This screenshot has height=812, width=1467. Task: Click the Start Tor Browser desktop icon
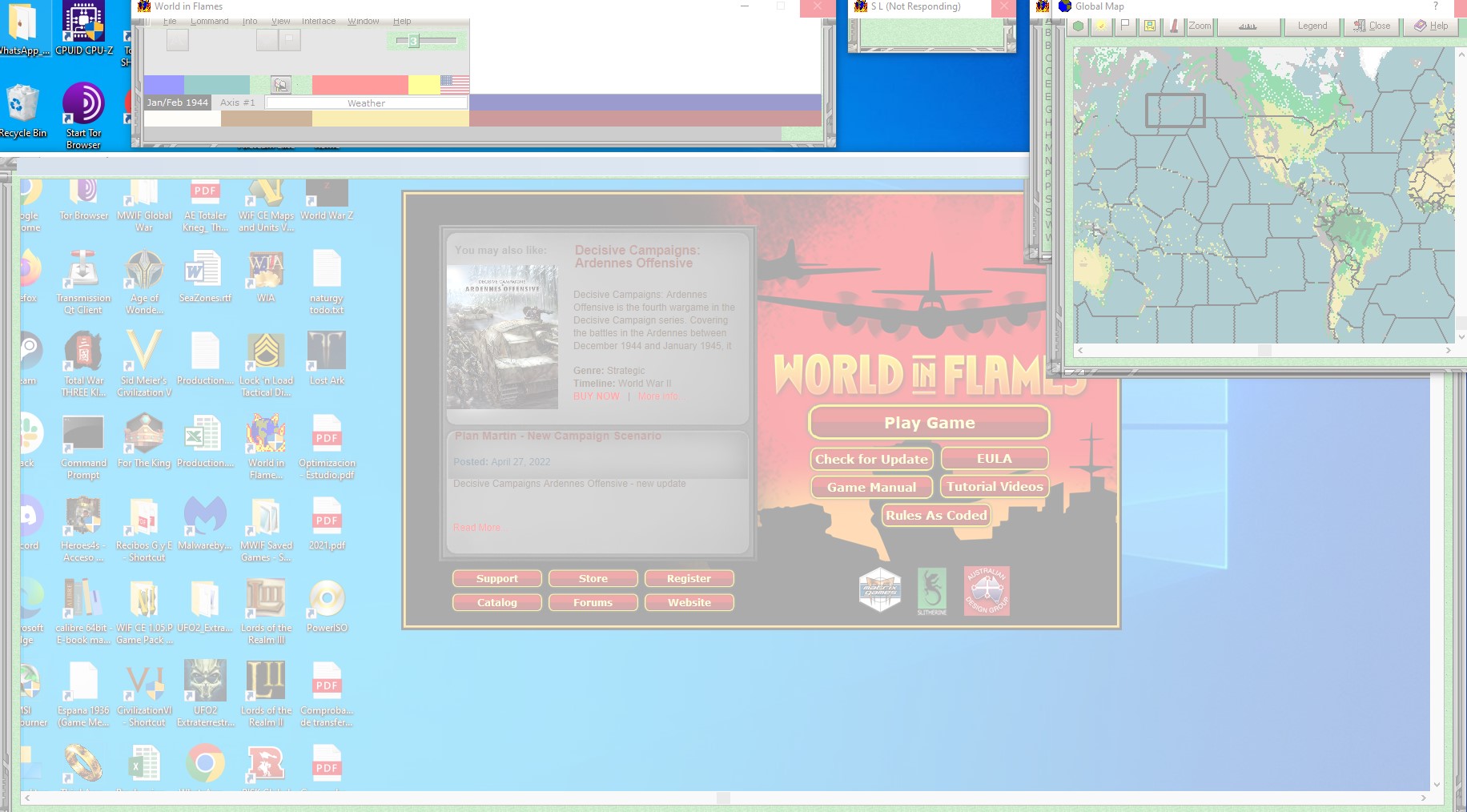pyautogui.click(x=83, y=116)
